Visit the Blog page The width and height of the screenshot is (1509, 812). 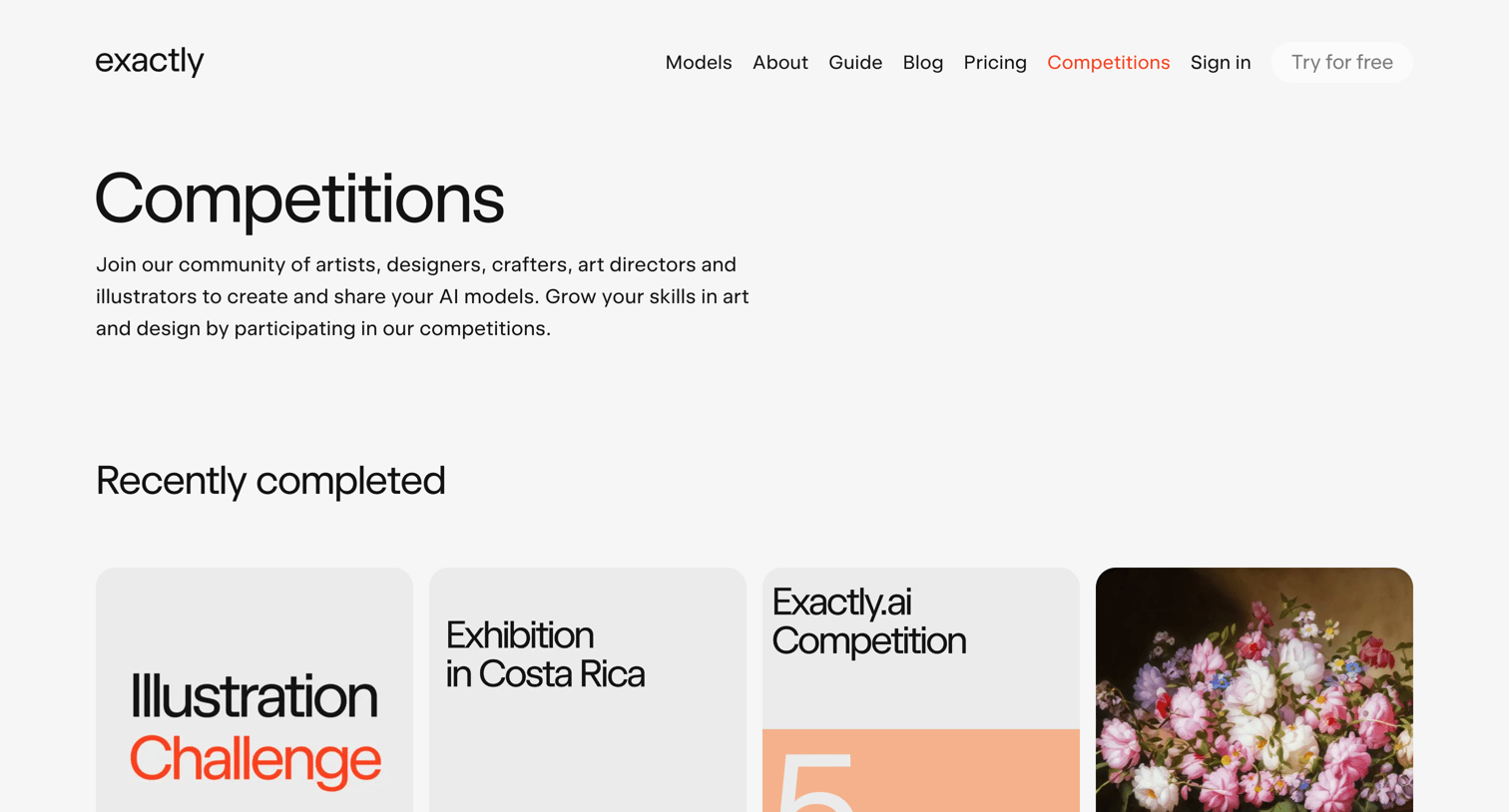(x=923, y=62)
